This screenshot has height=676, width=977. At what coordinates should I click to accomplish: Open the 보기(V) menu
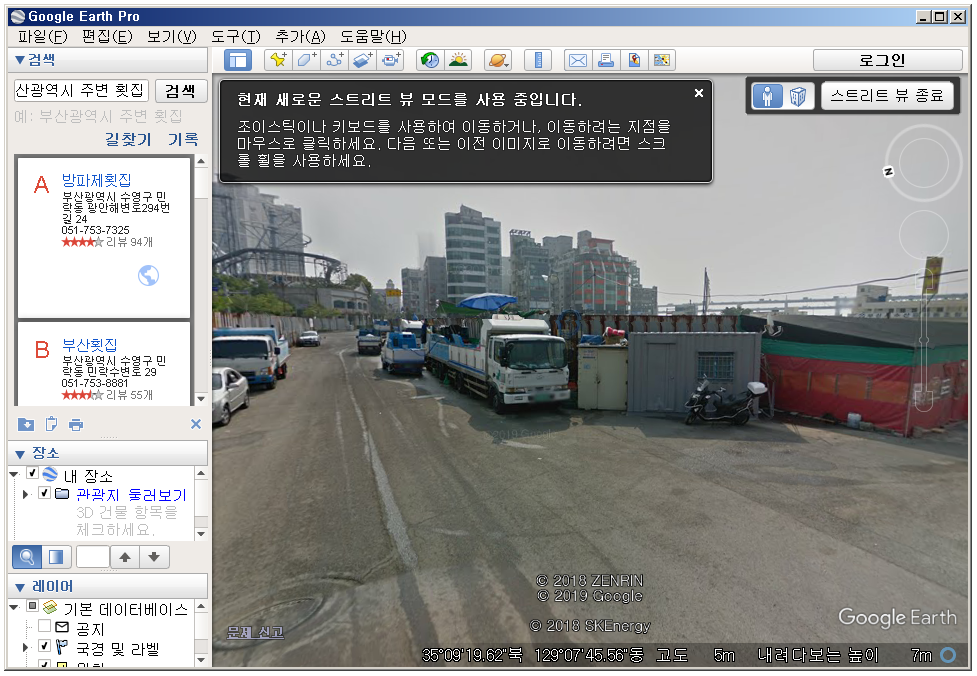171,37
